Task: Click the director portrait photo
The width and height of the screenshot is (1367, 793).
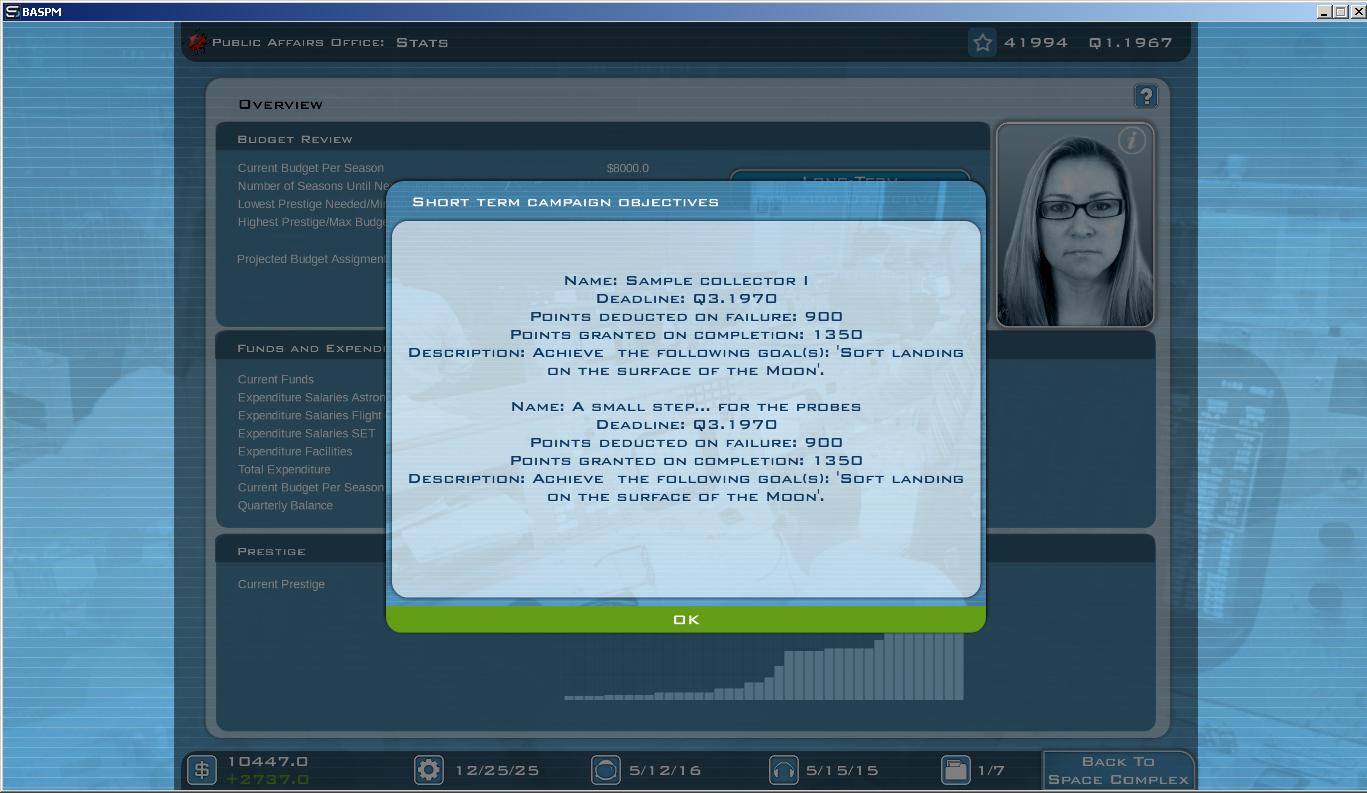Action: pos(1075,225)
